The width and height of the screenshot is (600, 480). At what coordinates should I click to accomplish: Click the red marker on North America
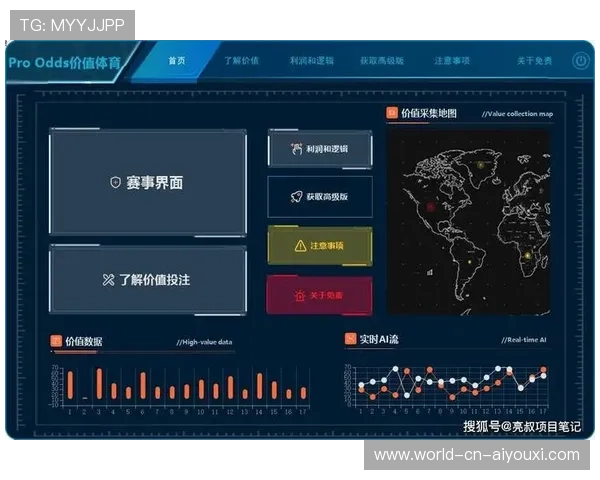click(431, 207)
